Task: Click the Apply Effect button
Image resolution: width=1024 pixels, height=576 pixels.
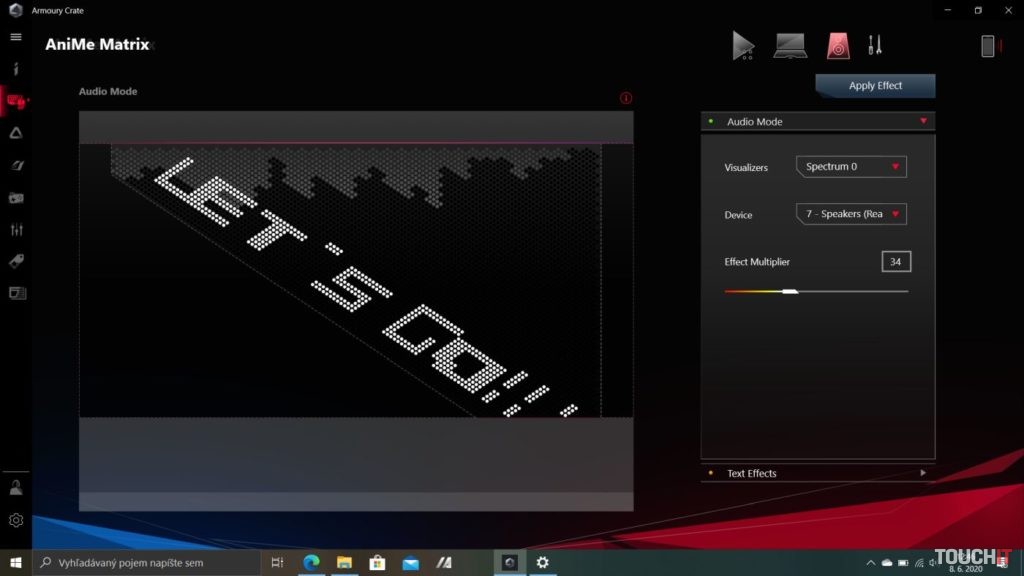Action: coord(874,85)
